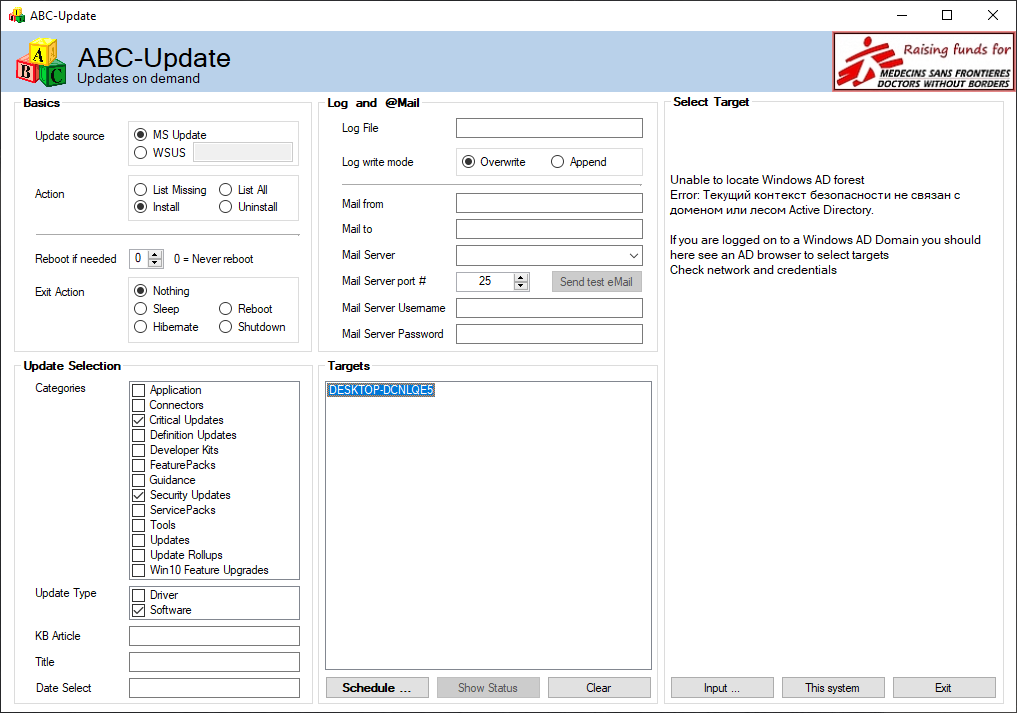The width and height of the screenshot is (1017, 713).
Task: Decrease Mail Server port number with down arrow
Action: [521, 285]
